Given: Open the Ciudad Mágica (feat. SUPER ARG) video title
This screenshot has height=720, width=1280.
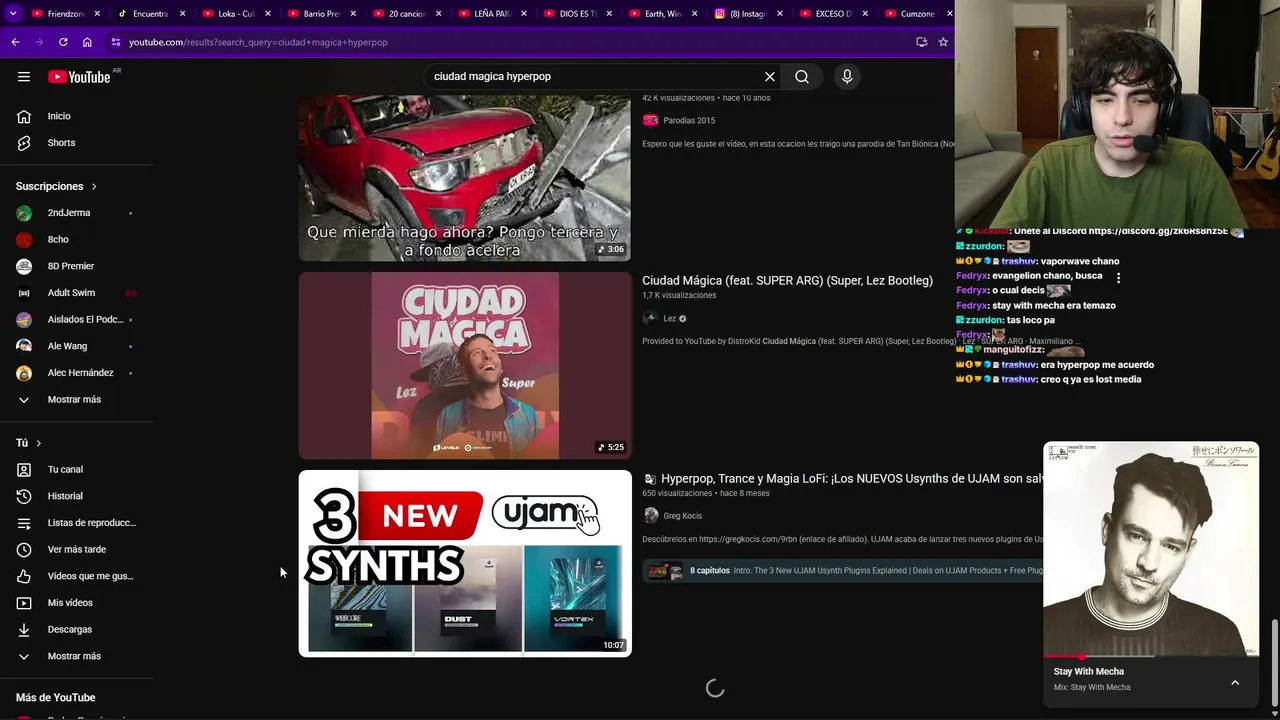Looking at the screenshot, I should tap(787, 281).
